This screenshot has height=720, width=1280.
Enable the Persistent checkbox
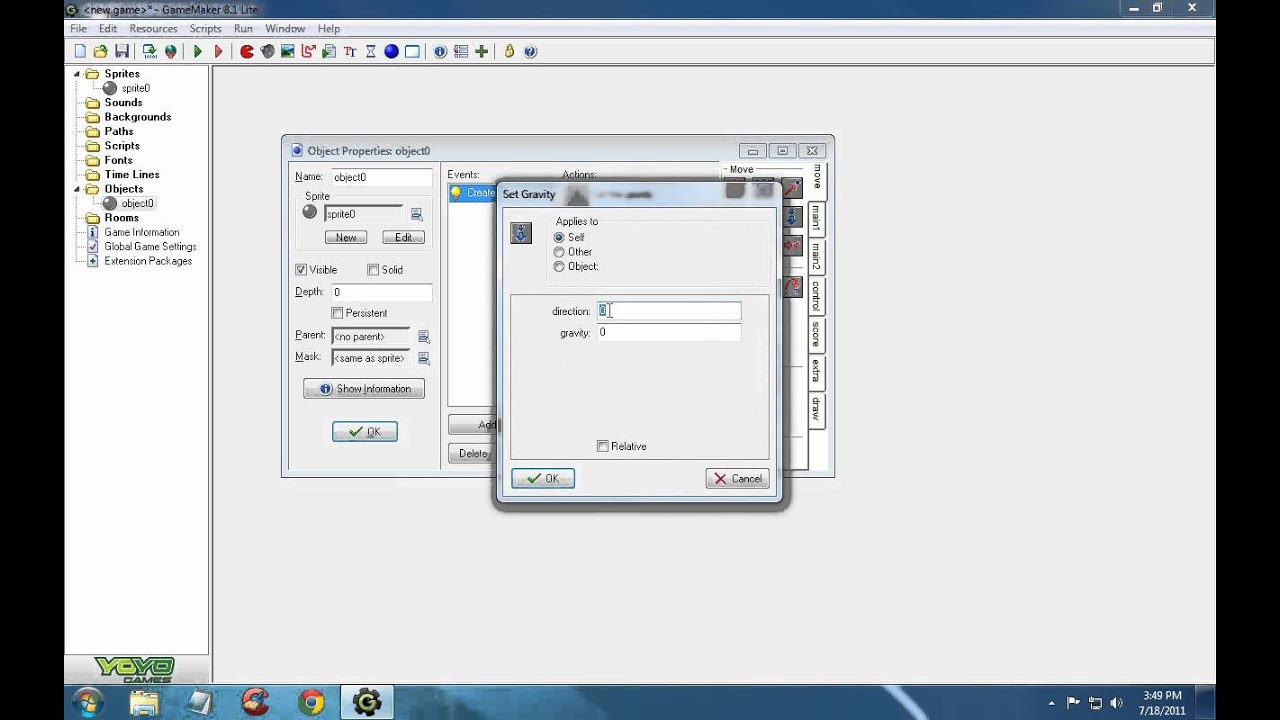(337, 313)
